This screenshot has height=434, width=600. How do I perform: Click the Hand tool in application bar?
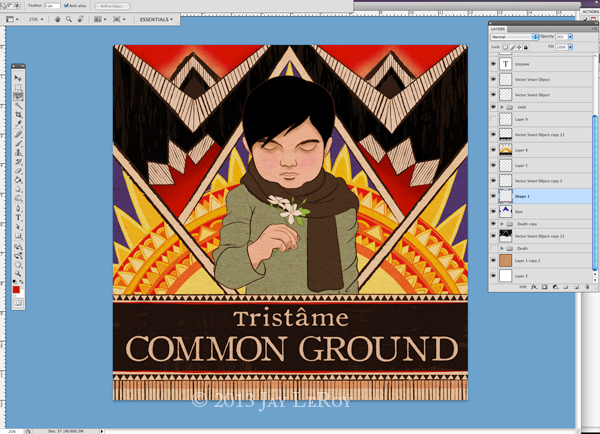tap(57, 19)
